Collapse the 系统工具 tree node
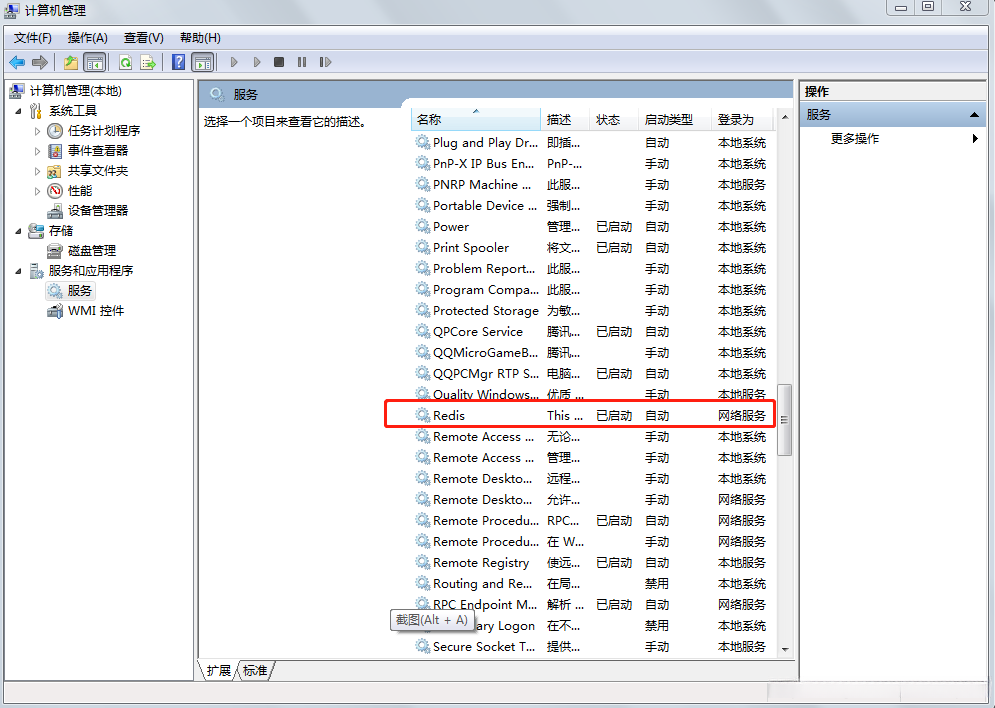Image resolution: width=995 pixels, height=708 pixels. [18, 111]
